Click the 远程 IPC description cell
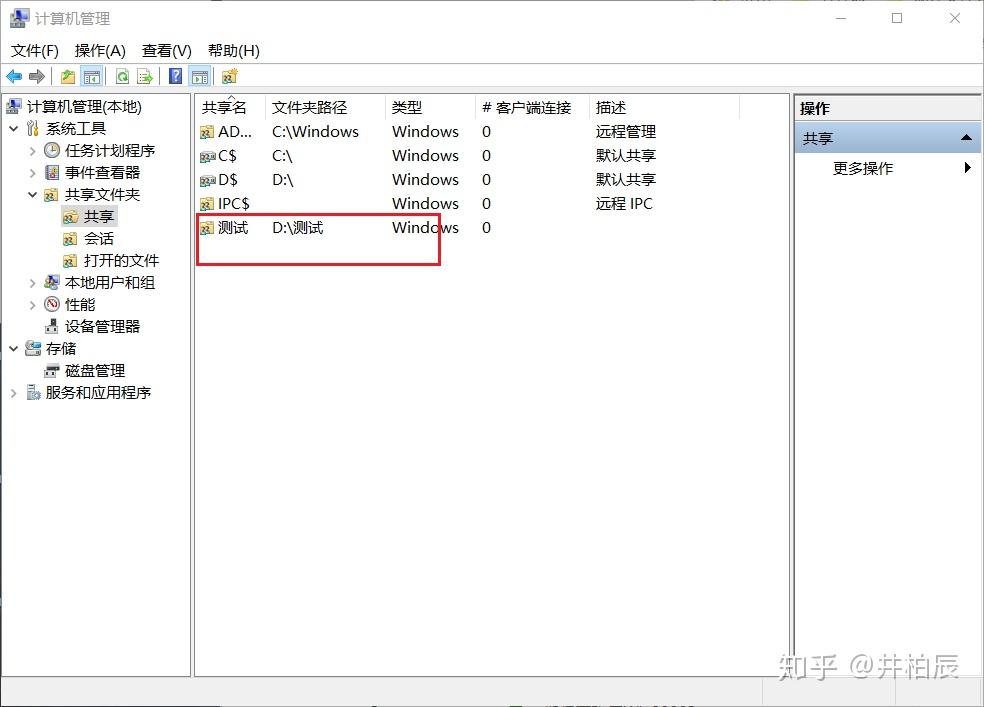 pyautogui.click(x=624, y=204)
